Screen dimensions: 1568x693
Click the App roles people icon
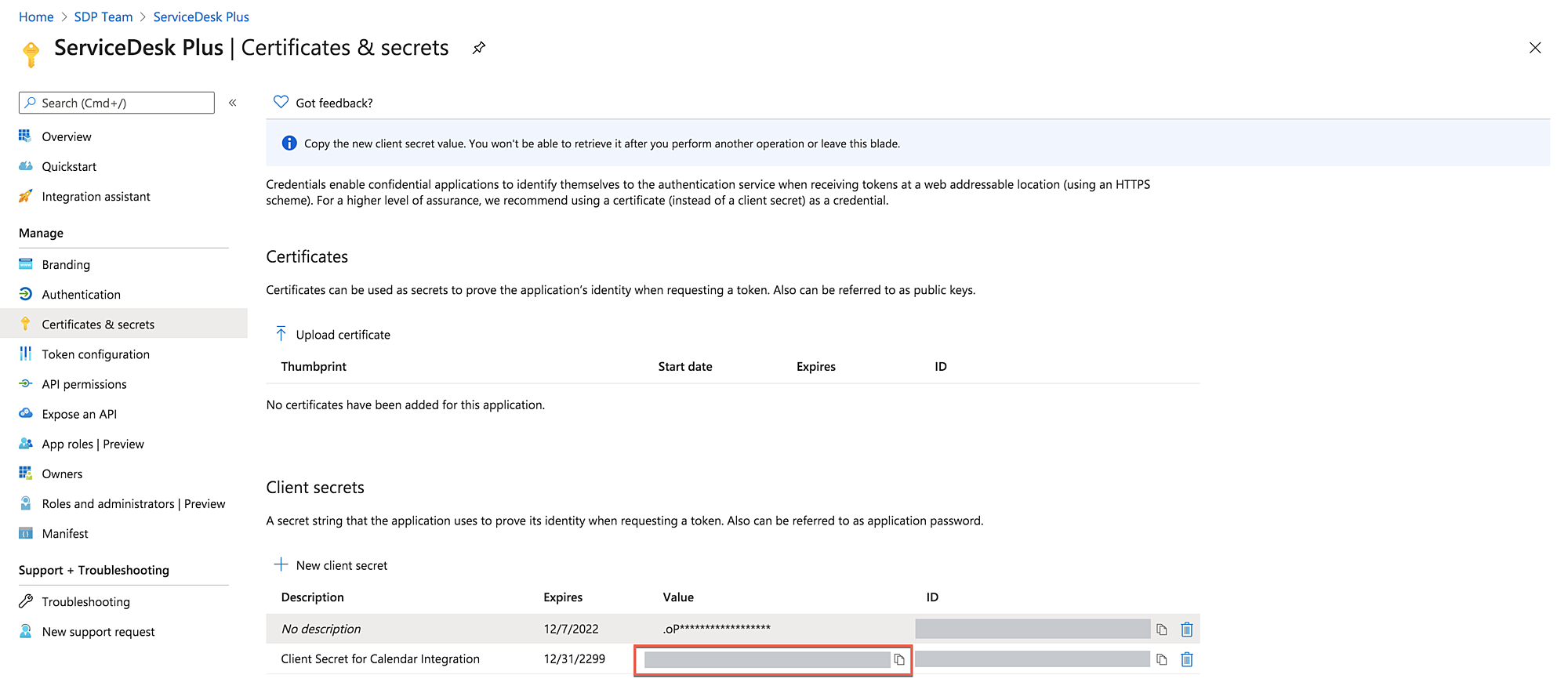(x=25, y=442)
